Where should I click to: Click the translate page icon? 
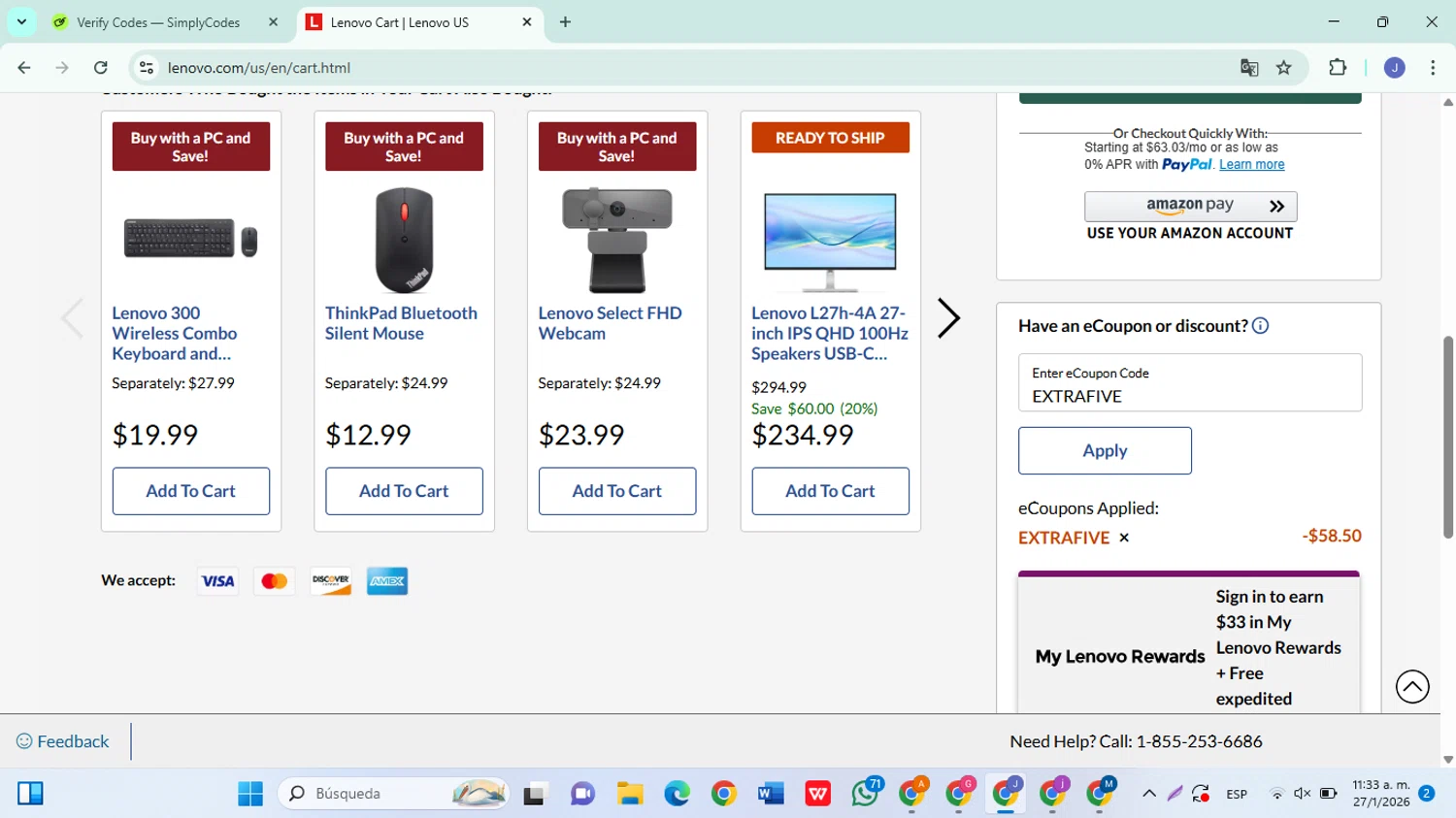click(x=1249, y=68)
